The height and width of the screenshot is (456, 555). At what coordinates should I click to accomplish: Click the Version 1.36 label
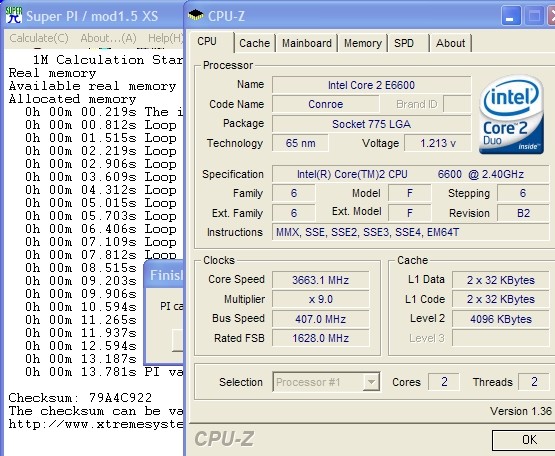click(520, 411)
